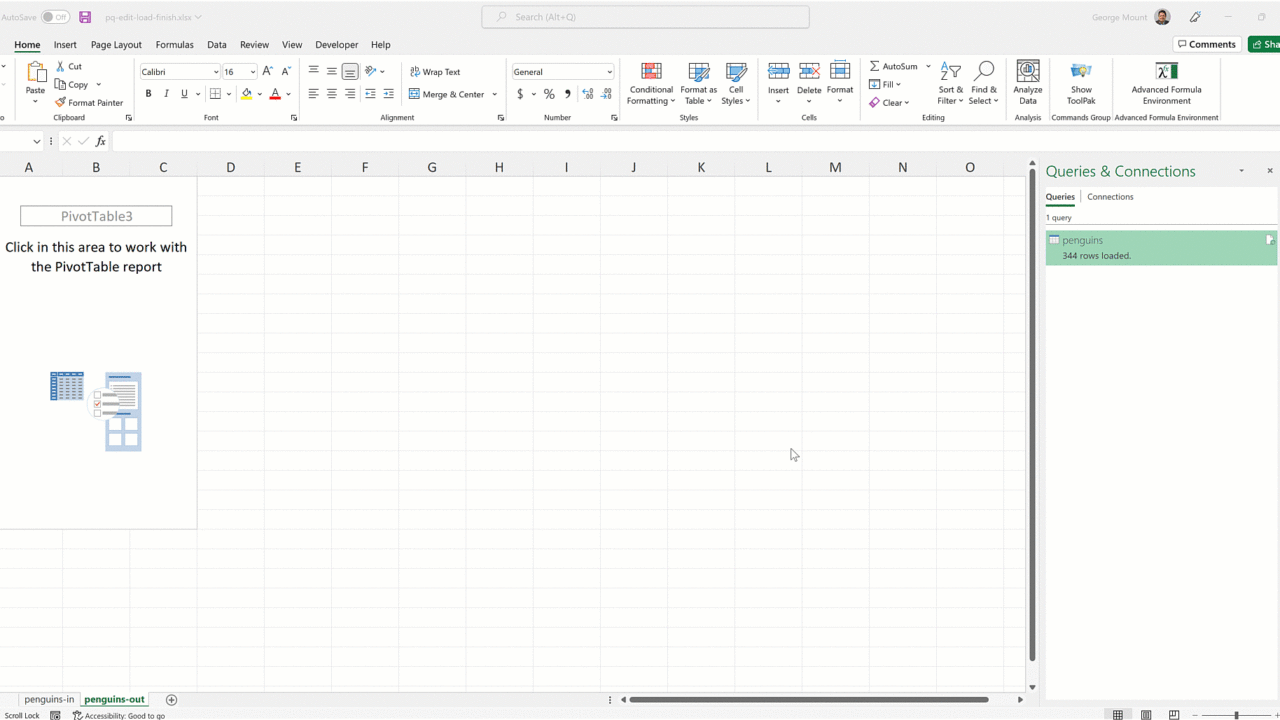Screen dimensions: 1280x720
Task: Open the Insert ribbon tab
Action: [x=65, y=45]
